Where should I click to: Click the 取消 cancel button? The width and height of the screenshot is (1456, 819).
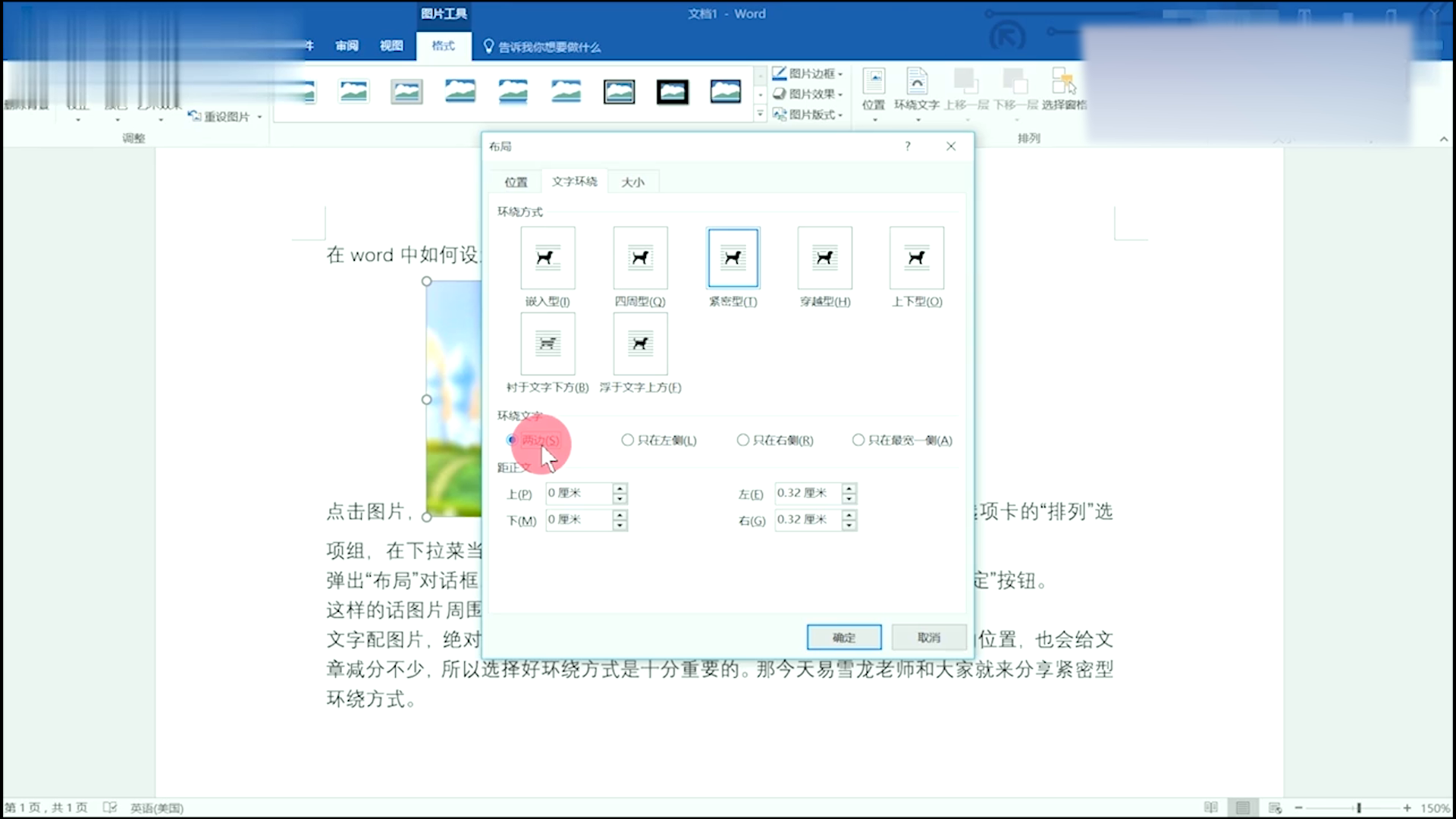point(929,638)
